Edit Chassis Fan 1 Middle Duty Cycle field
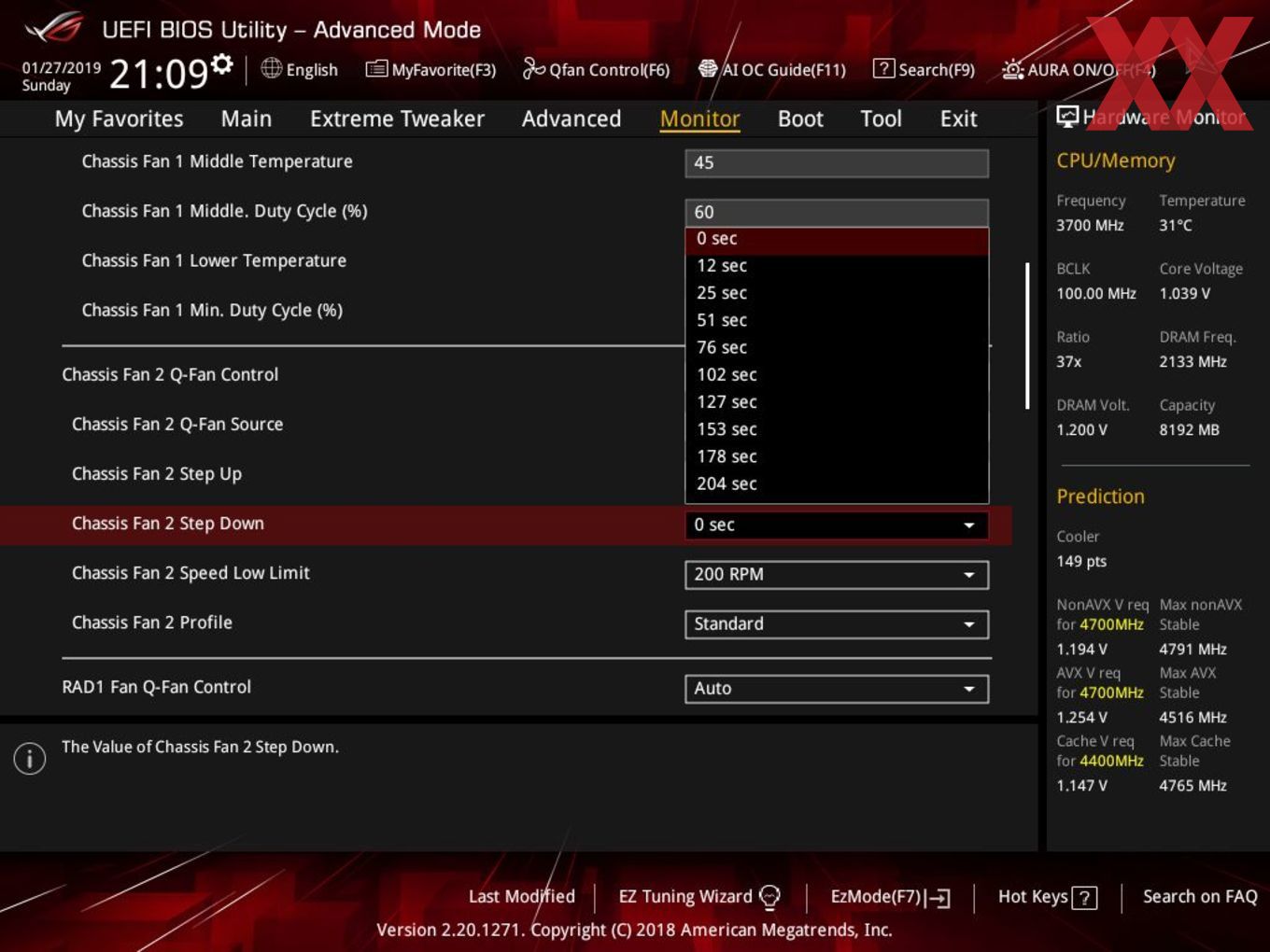1270x952 pixels. point(837,212)
